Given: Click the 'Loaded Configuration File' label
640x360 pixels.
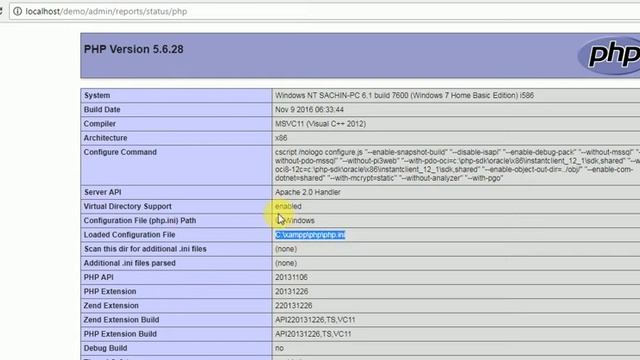Looking at the screenshot, I should (x=129, y=235).
